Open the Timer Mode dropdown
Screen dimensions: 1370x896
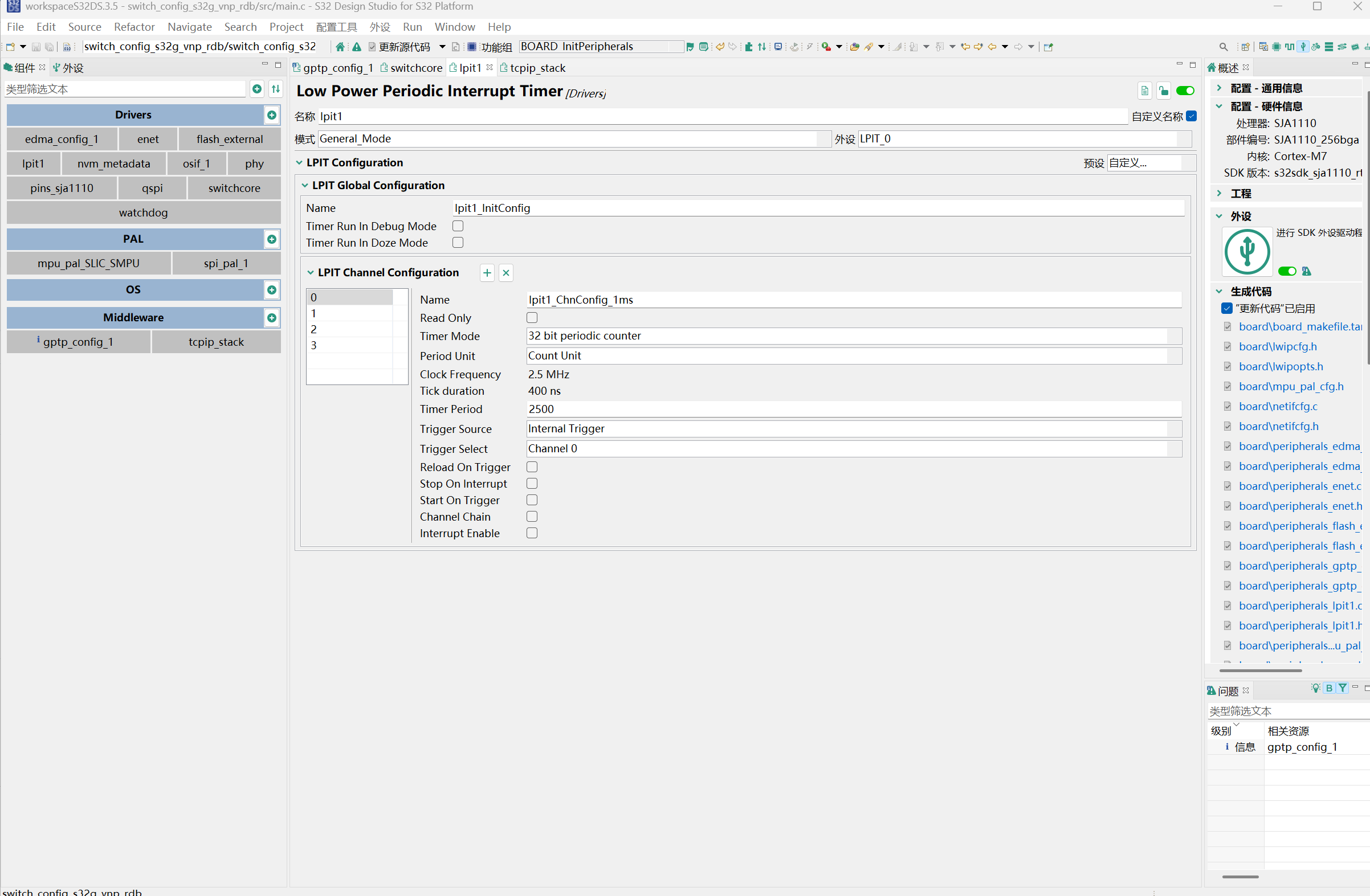point(854,336)
